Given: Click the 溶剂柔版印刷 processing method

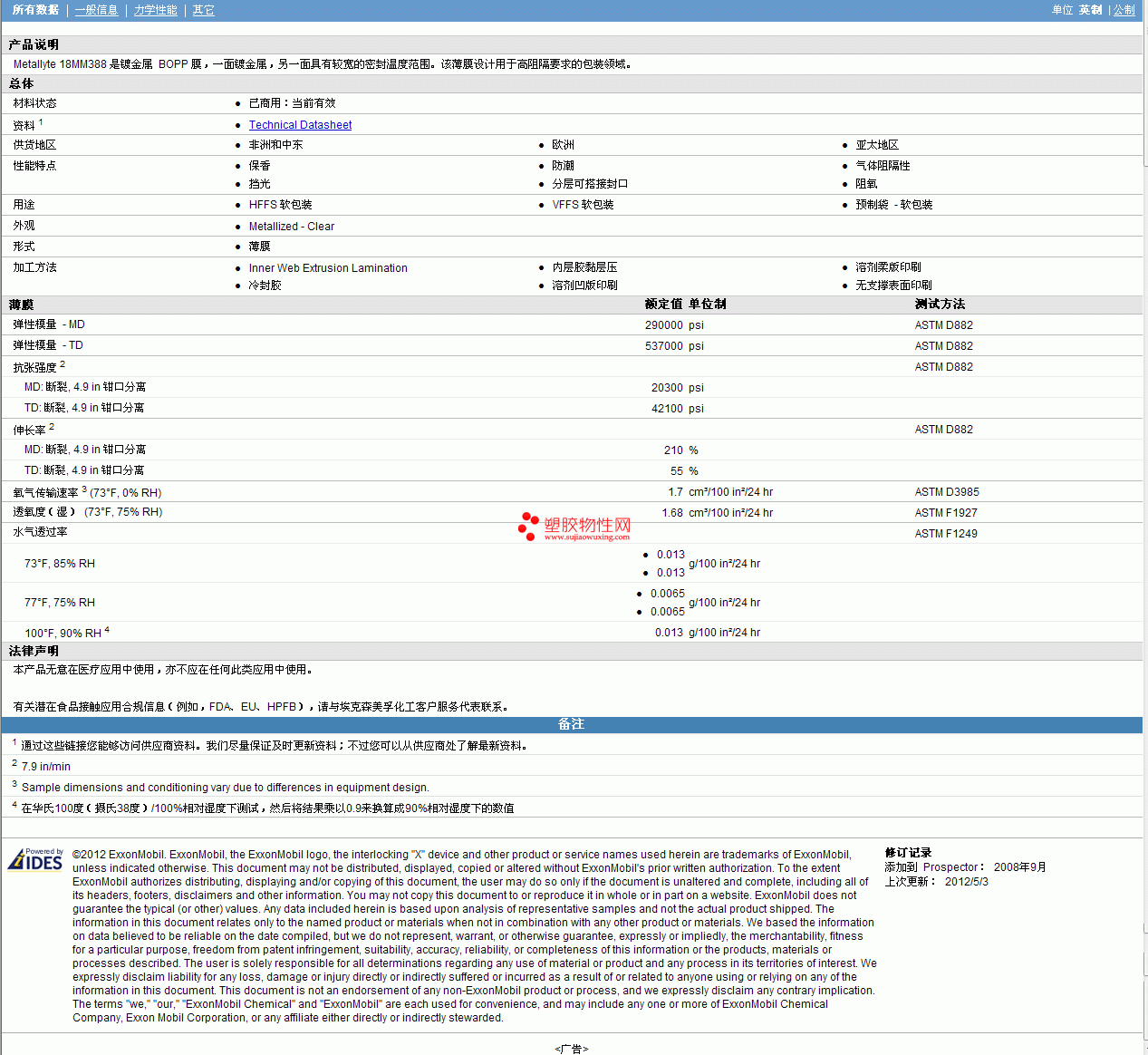Looking at the screenshot, I should tap(888, 267).
